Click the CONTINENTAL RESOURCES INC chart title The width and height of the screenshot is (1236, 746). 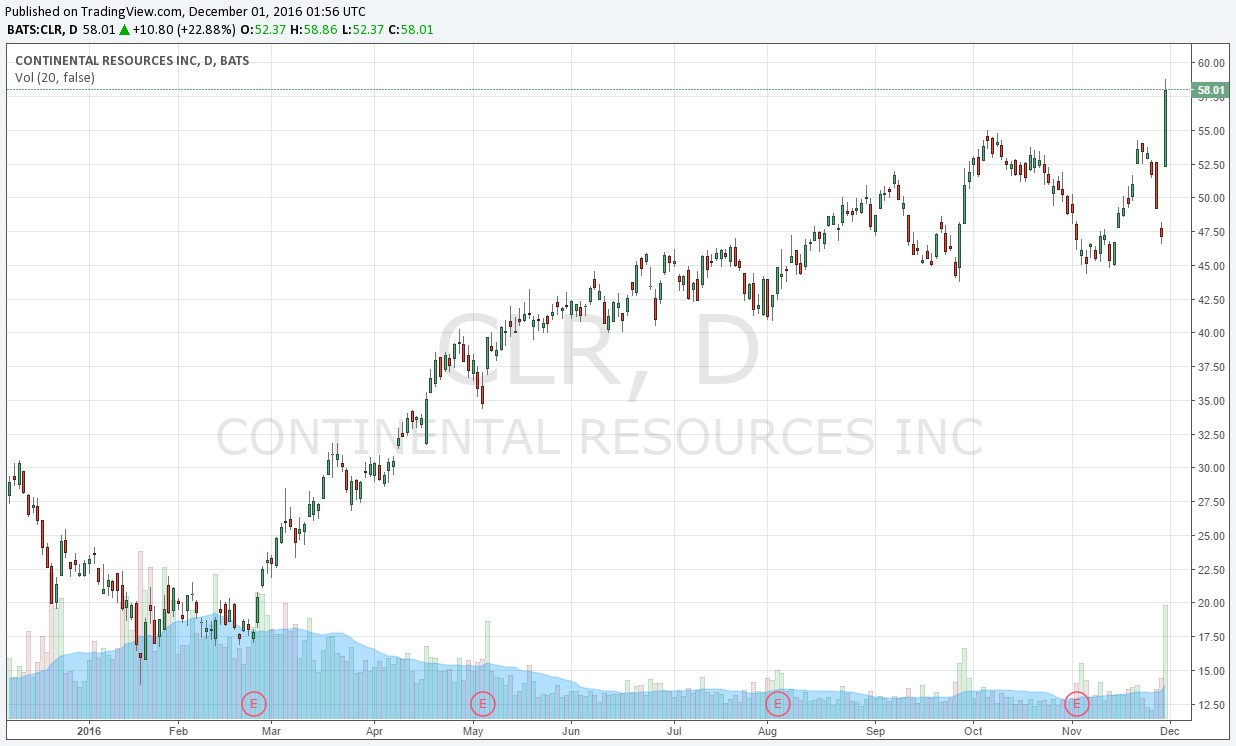click(x=132, y=60)
